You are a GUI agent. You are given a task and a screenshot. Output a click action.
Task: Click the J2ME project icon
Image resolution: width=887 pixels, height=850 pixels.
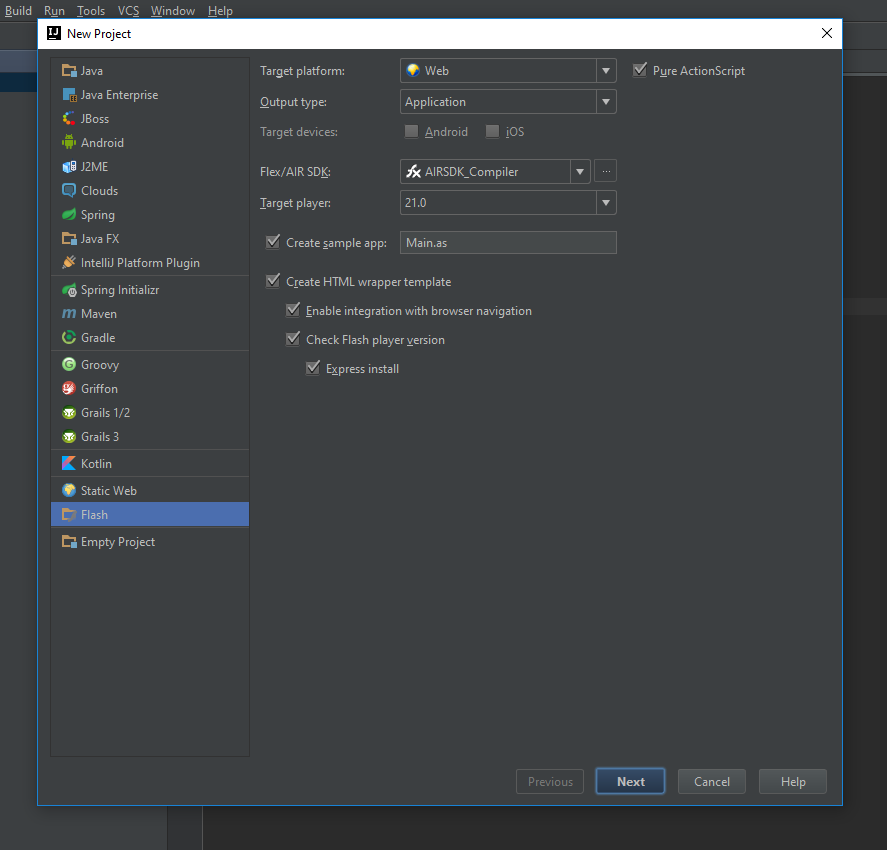69,167
